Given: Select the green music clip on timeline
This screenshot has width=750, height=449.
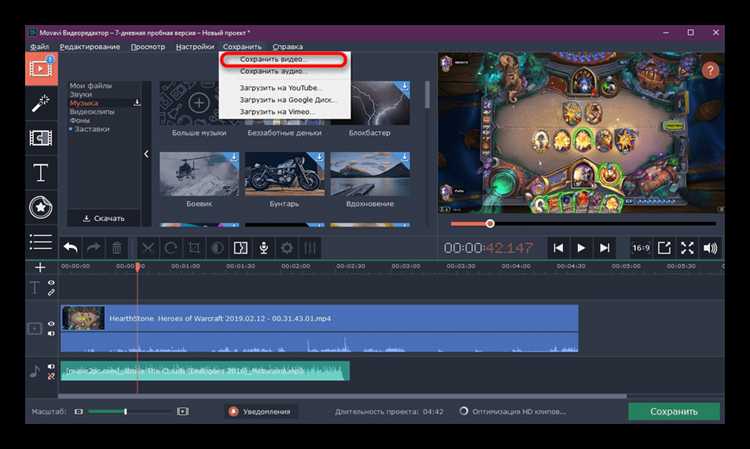Looking at the screenshot, I should [x=205, y=371].
